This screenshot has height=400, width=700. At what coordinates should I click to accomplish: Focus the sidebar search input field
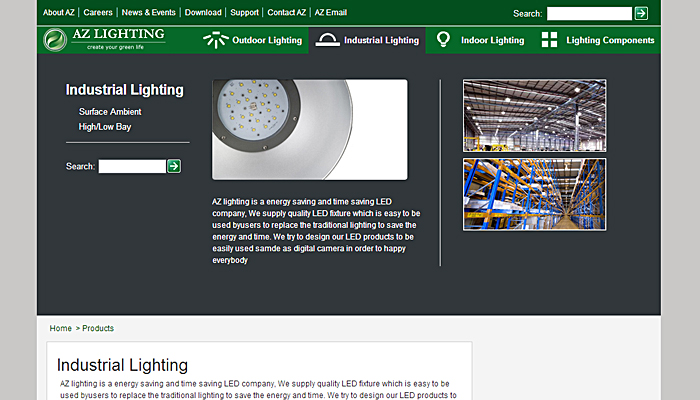[x=132, y=166]
